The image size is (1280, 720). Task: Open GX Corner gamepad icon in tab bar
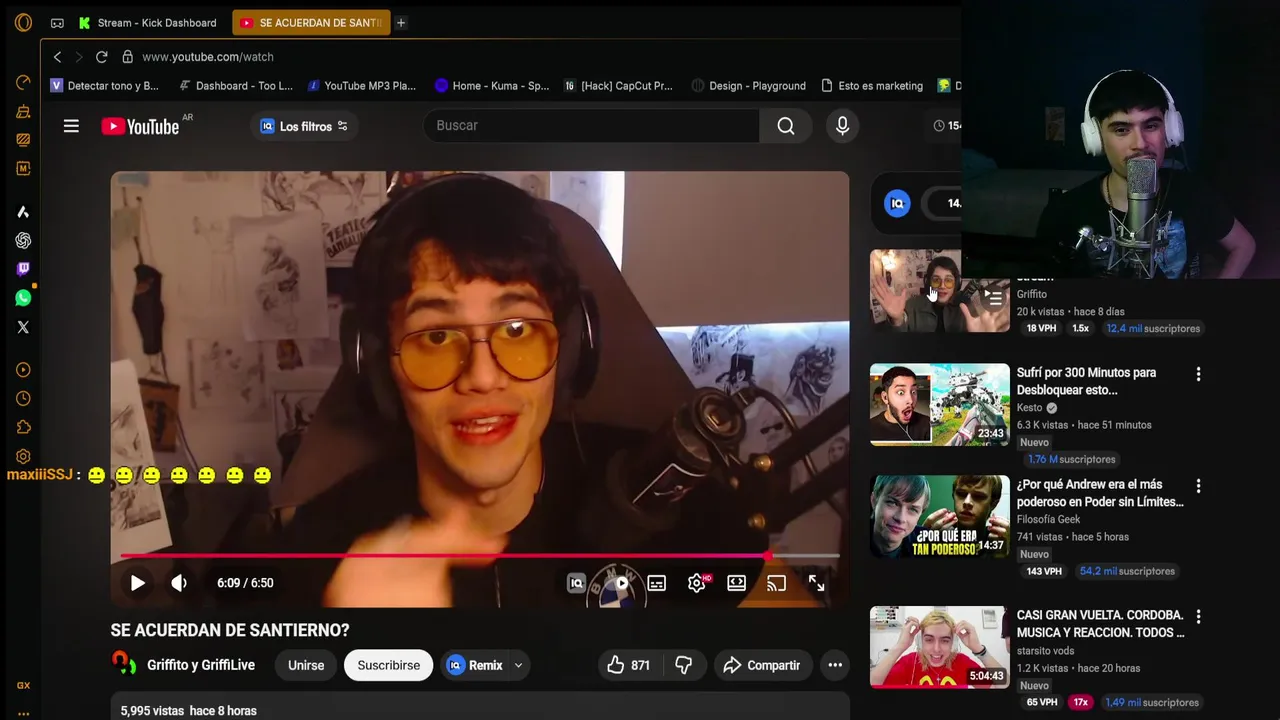click(x=57, y=23)
